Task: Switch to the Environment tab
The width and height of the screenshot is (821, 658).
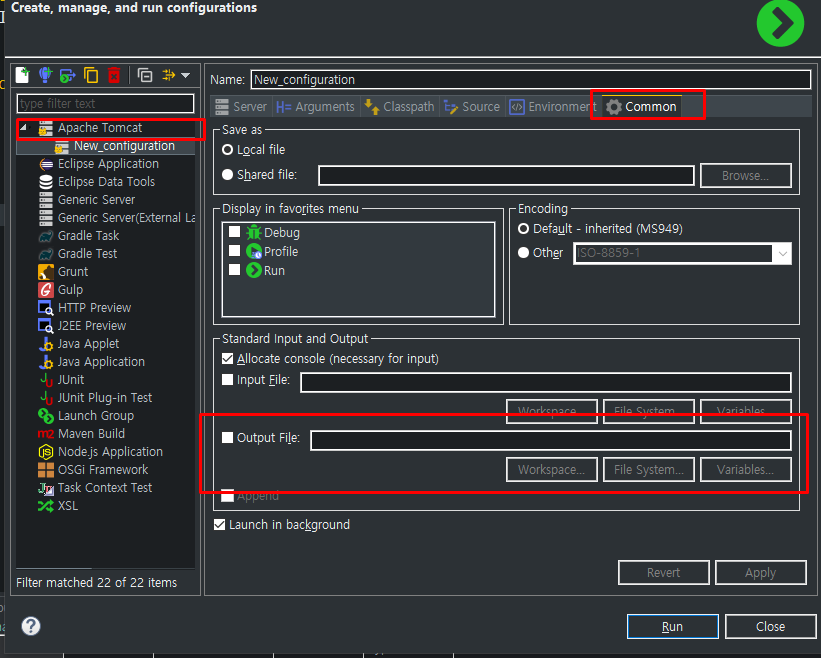Action: pyautogui.click(x=553, y=107)
